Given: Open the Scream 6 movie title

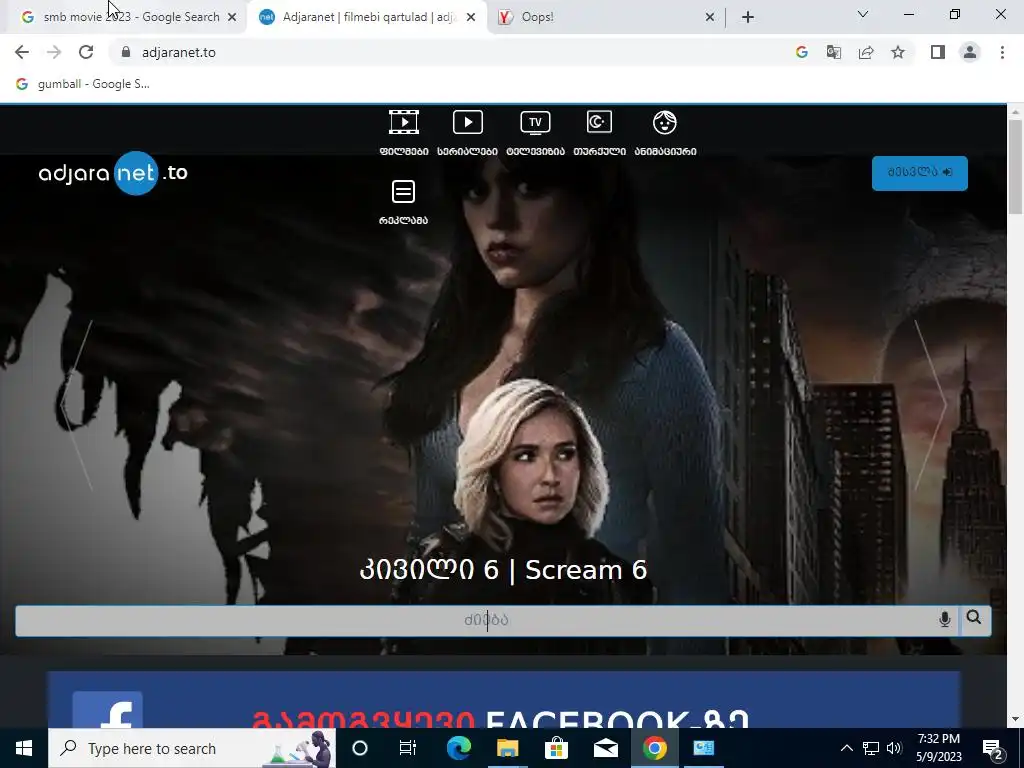Looking at the screenshot, I should click(x=503, y=570).
